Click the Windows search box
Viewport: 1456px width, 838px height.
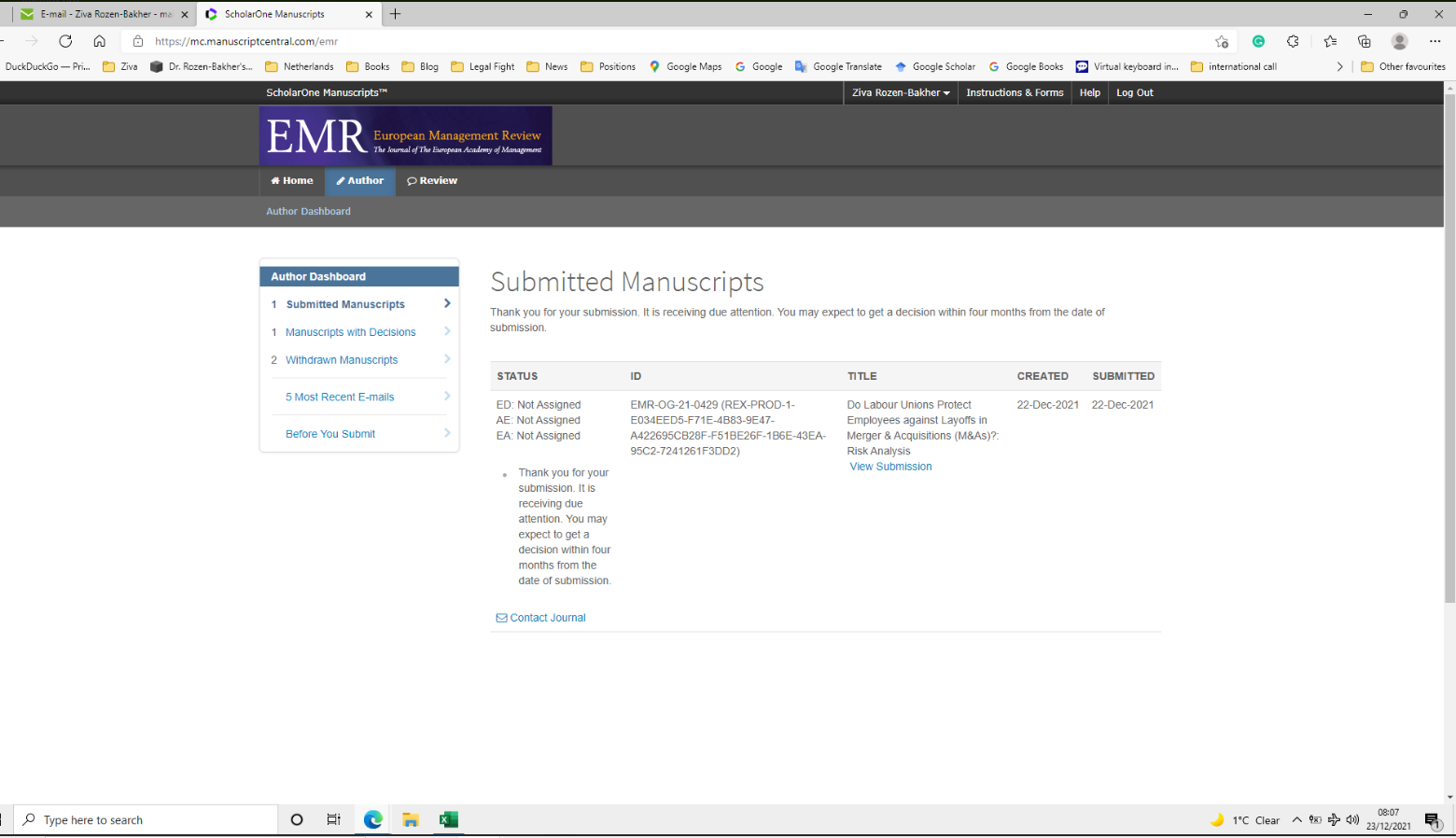[x=147, y=819]
